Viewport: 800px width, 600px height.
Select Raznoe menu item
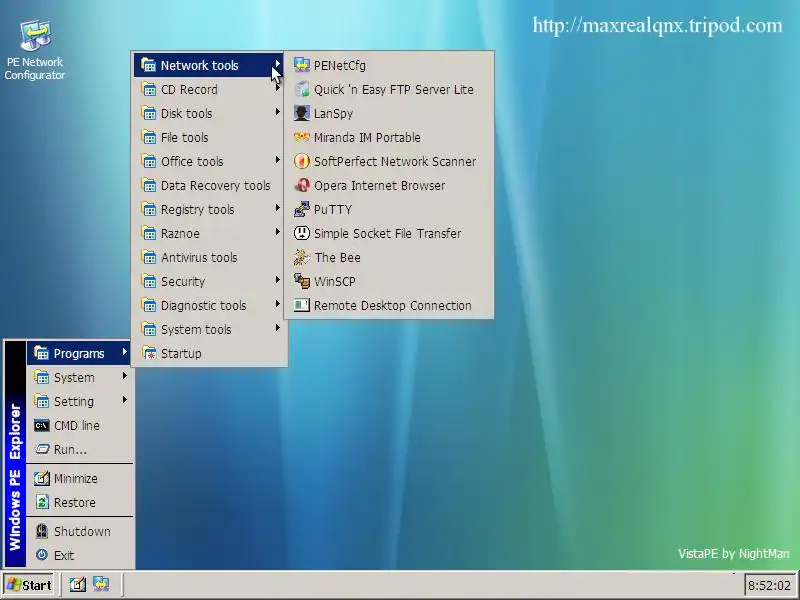[209, 233]
